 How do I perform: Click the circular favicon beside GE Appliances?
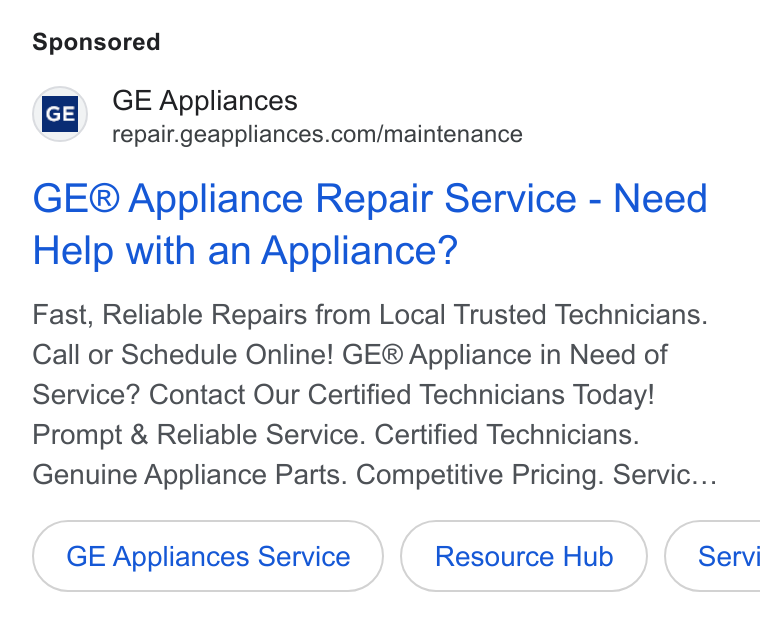pos(60,114)
